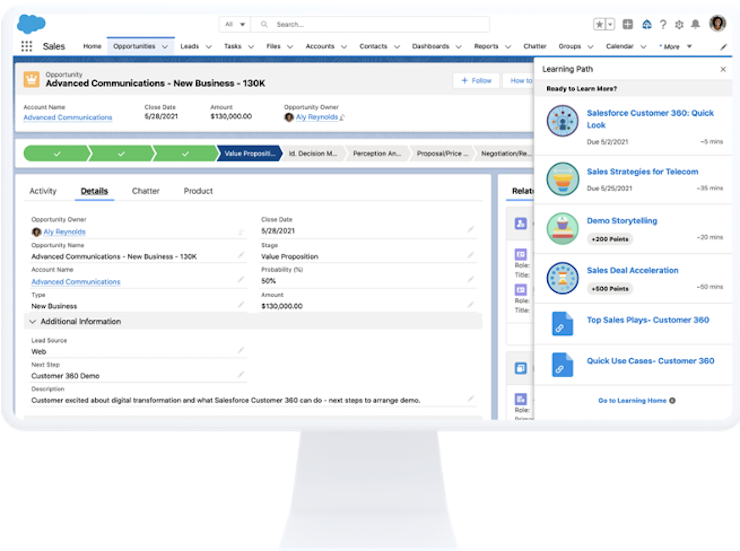This screenshot has height=551, width=740.
Task: Edit the Description field pencil
Action: [x=471, y=399]
